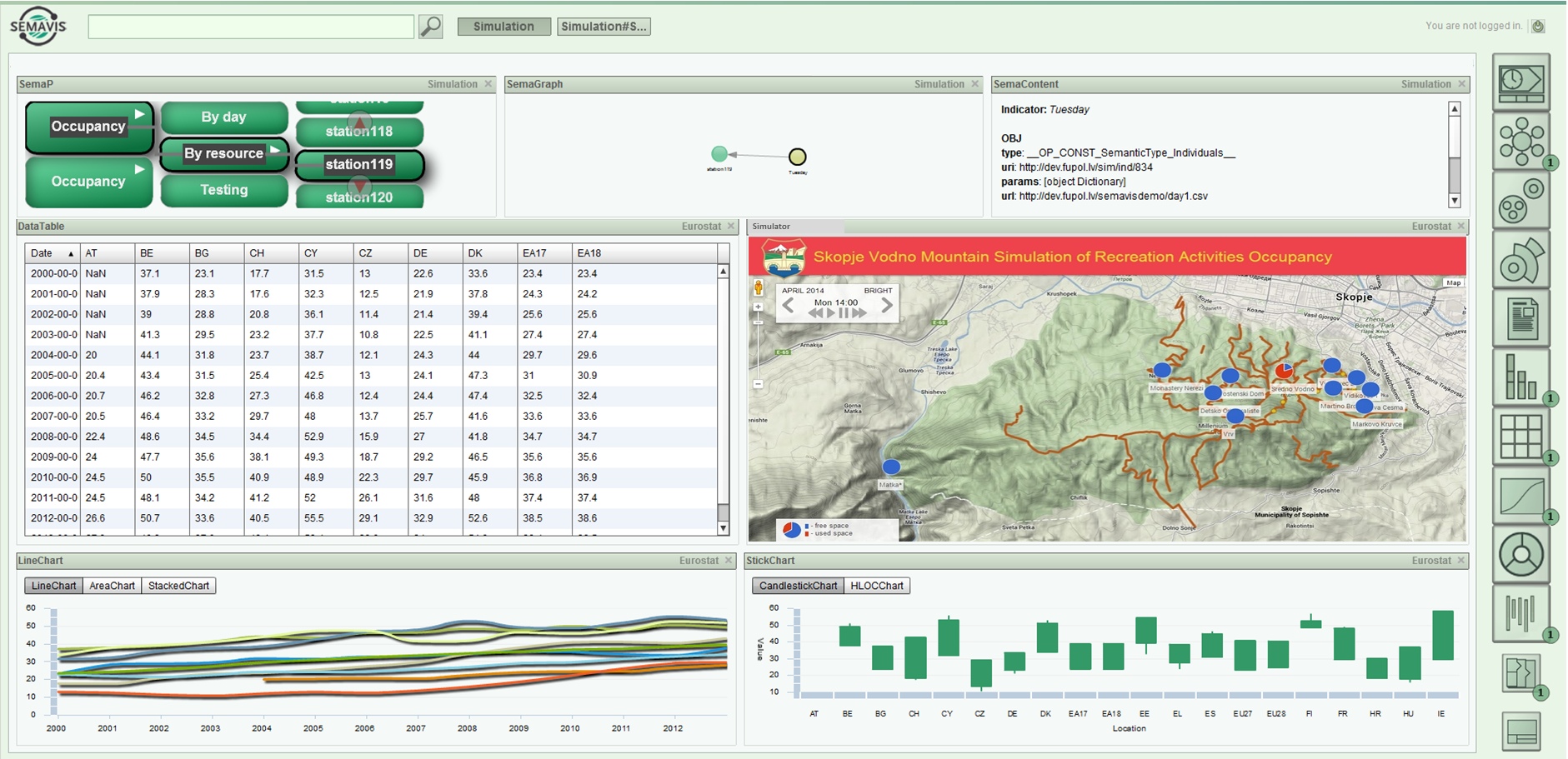1568x759 pixels.
Task: Click the magnifier search icon next to the search box
Action: [x=430, y=26]
